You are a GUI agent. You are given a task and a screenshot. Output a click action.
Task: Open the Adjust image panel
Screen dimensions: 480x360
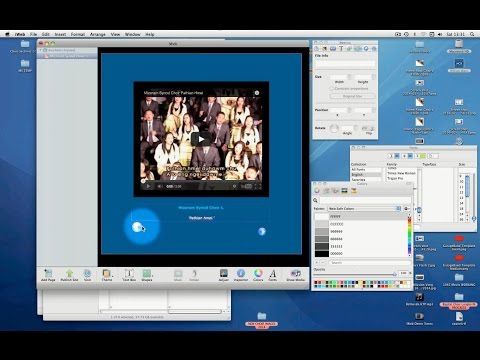(223, 274)
